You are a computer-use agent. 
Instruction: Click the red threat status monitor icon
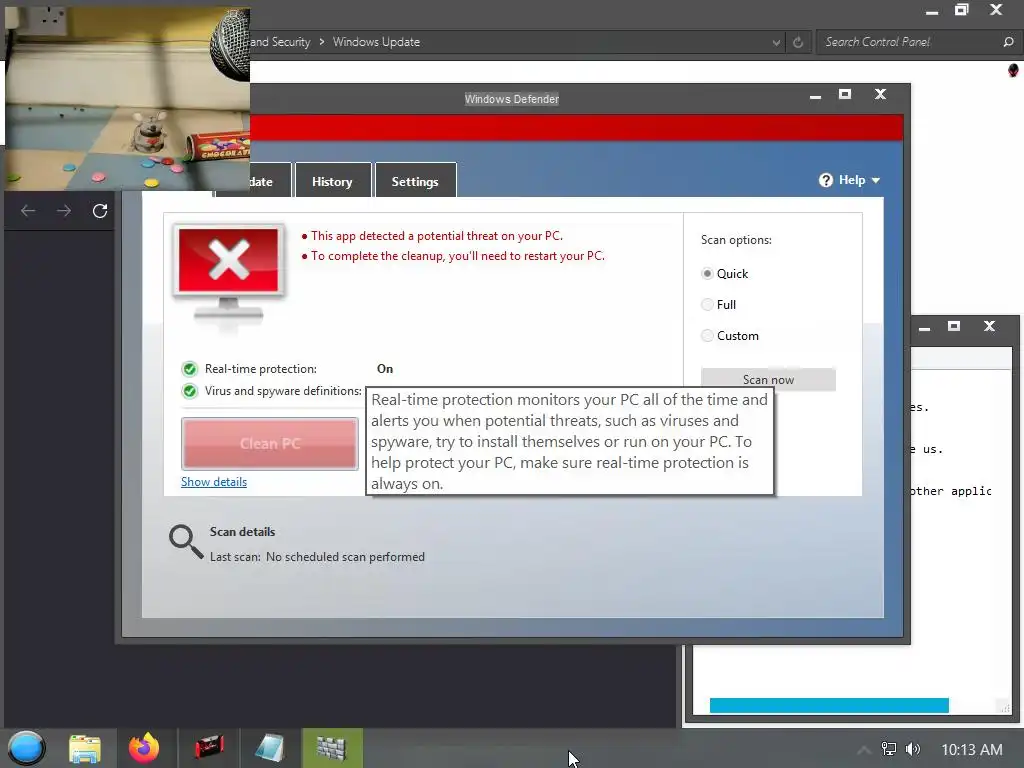point(229,274)
